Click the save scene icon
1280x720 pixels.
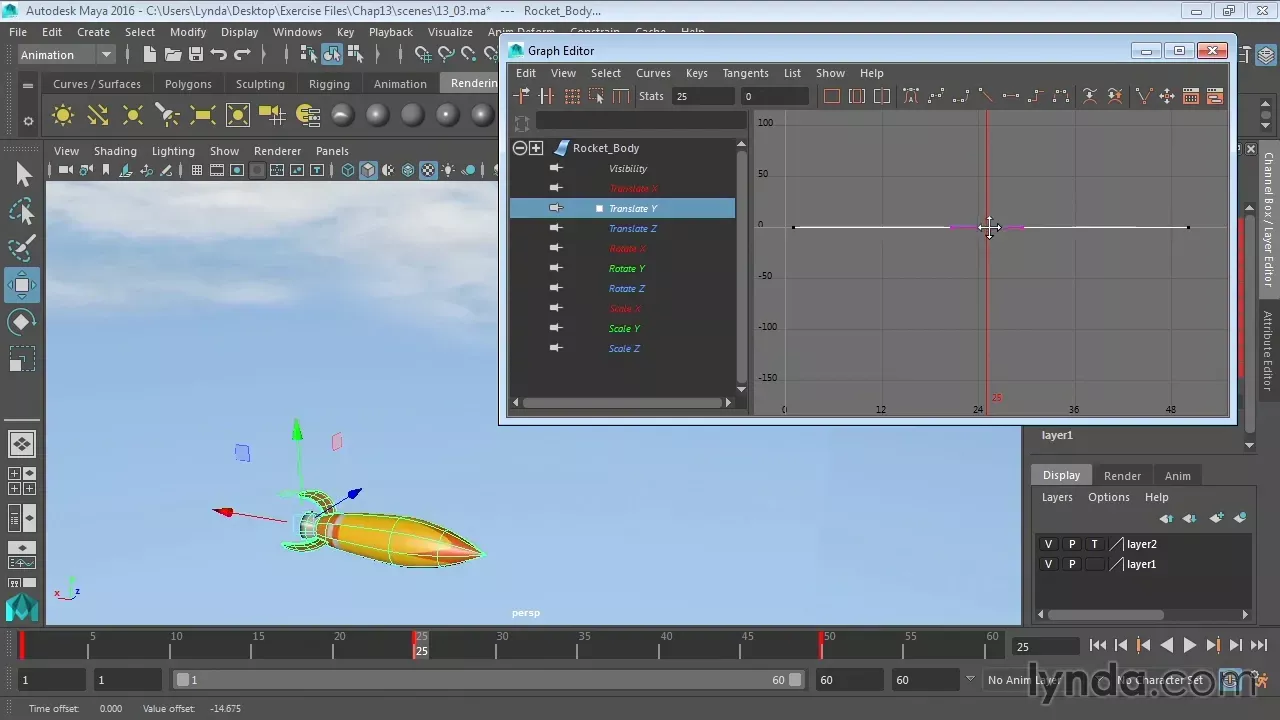coord(196,55)
